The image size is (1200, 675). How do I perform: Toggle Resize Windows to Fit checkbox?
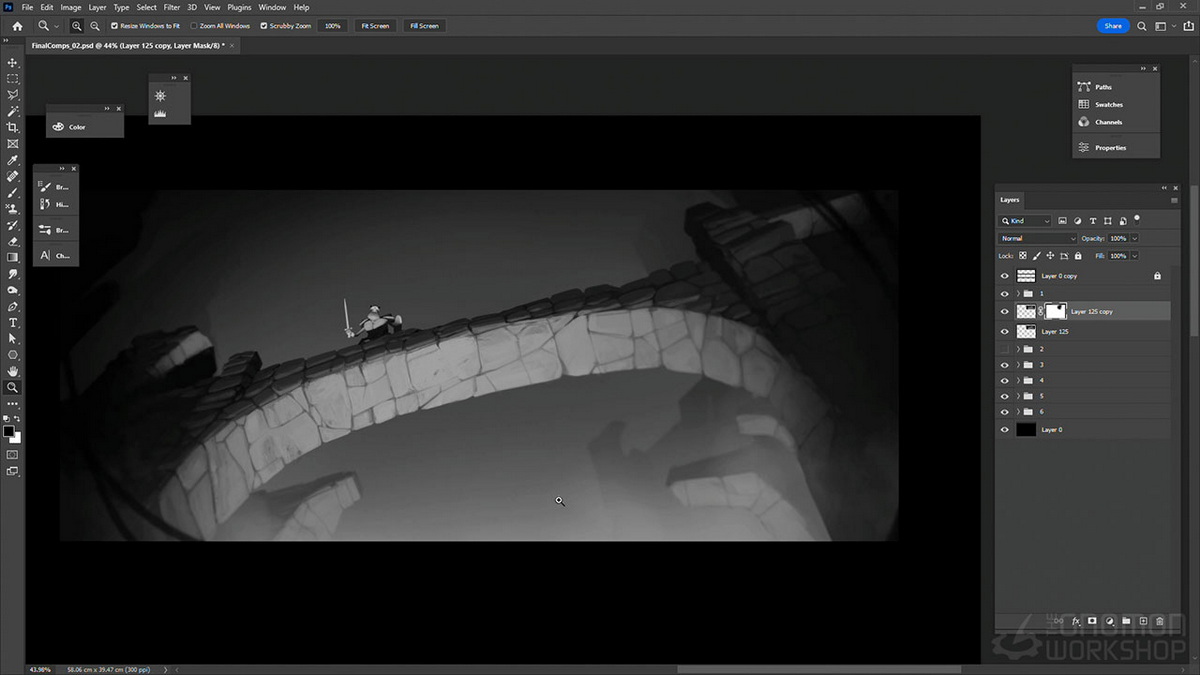pyautogui.click(x=114, y=26)
